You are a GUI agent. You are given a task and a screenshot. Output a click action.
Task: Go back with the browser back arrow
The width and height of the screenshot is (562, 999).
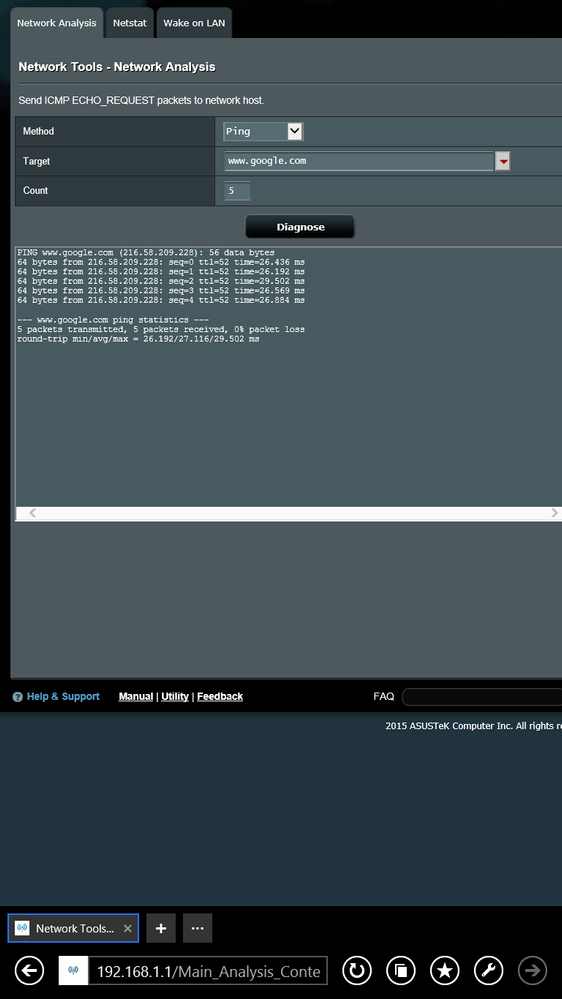[x=29, y=971]
